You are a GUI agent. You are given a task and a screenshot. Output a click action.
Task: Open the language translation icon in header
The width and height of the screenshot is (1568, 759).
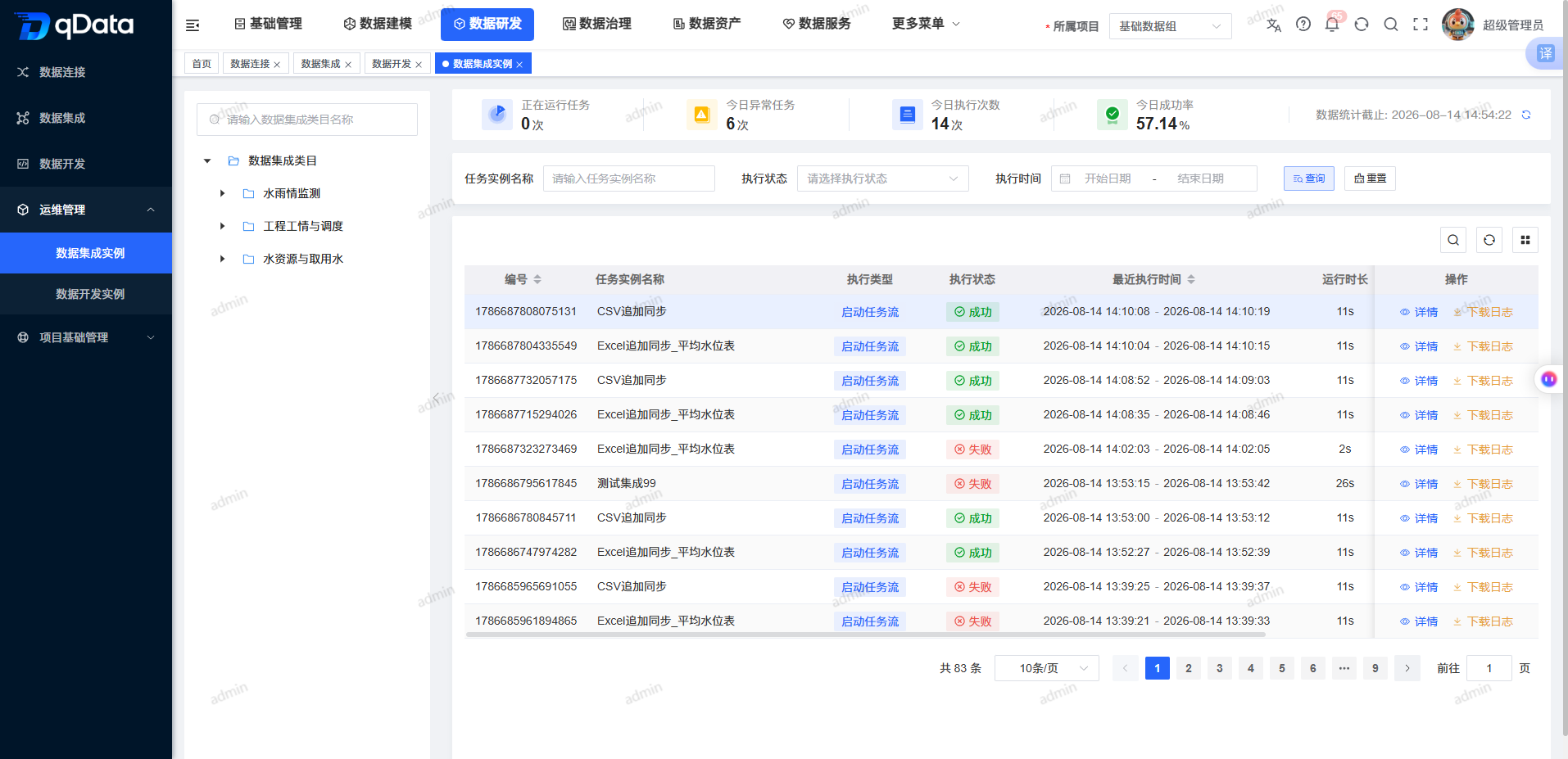pyautogui.click(x=1273, y=25)
